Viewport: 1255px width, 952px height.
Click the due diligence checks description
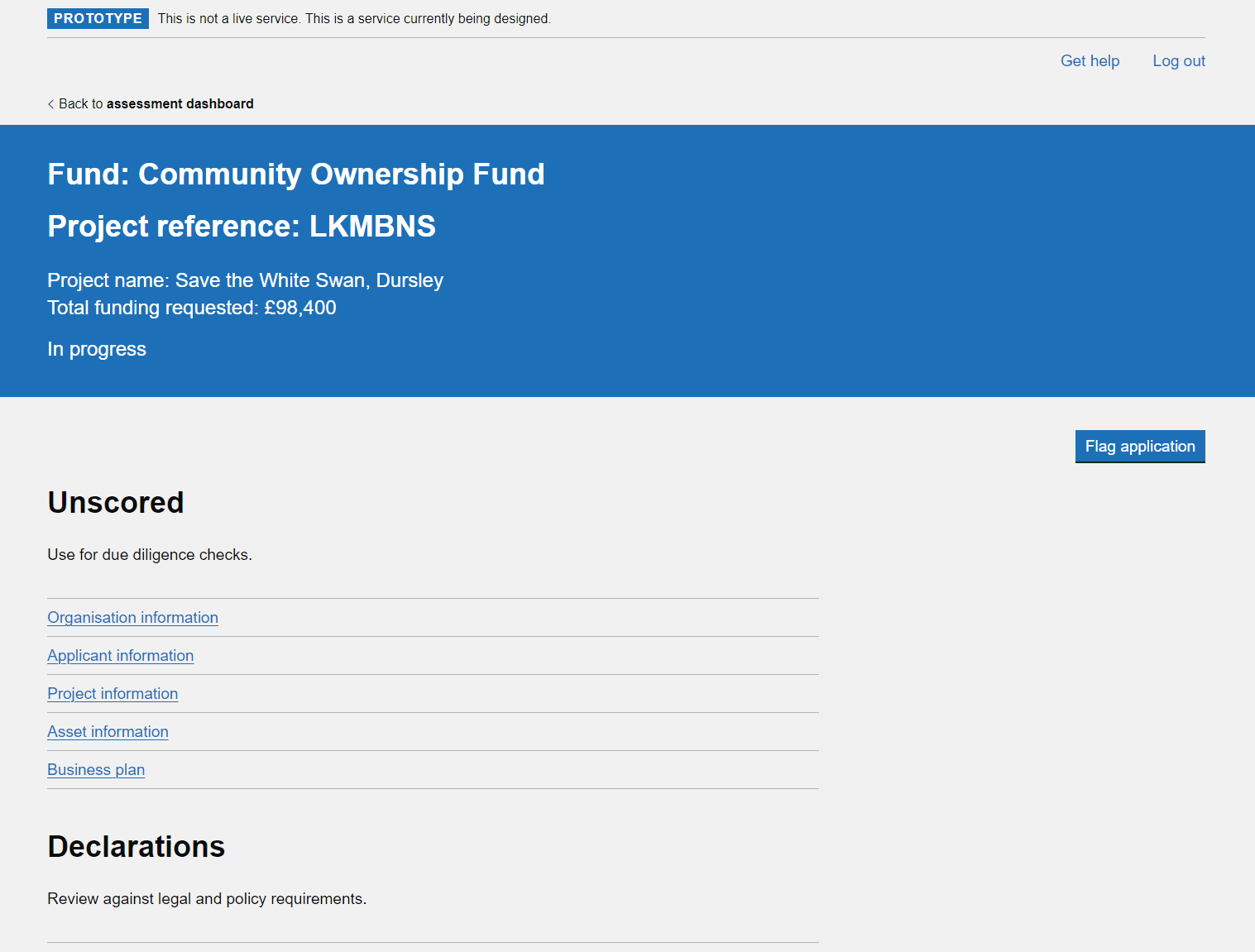point(150,555)
